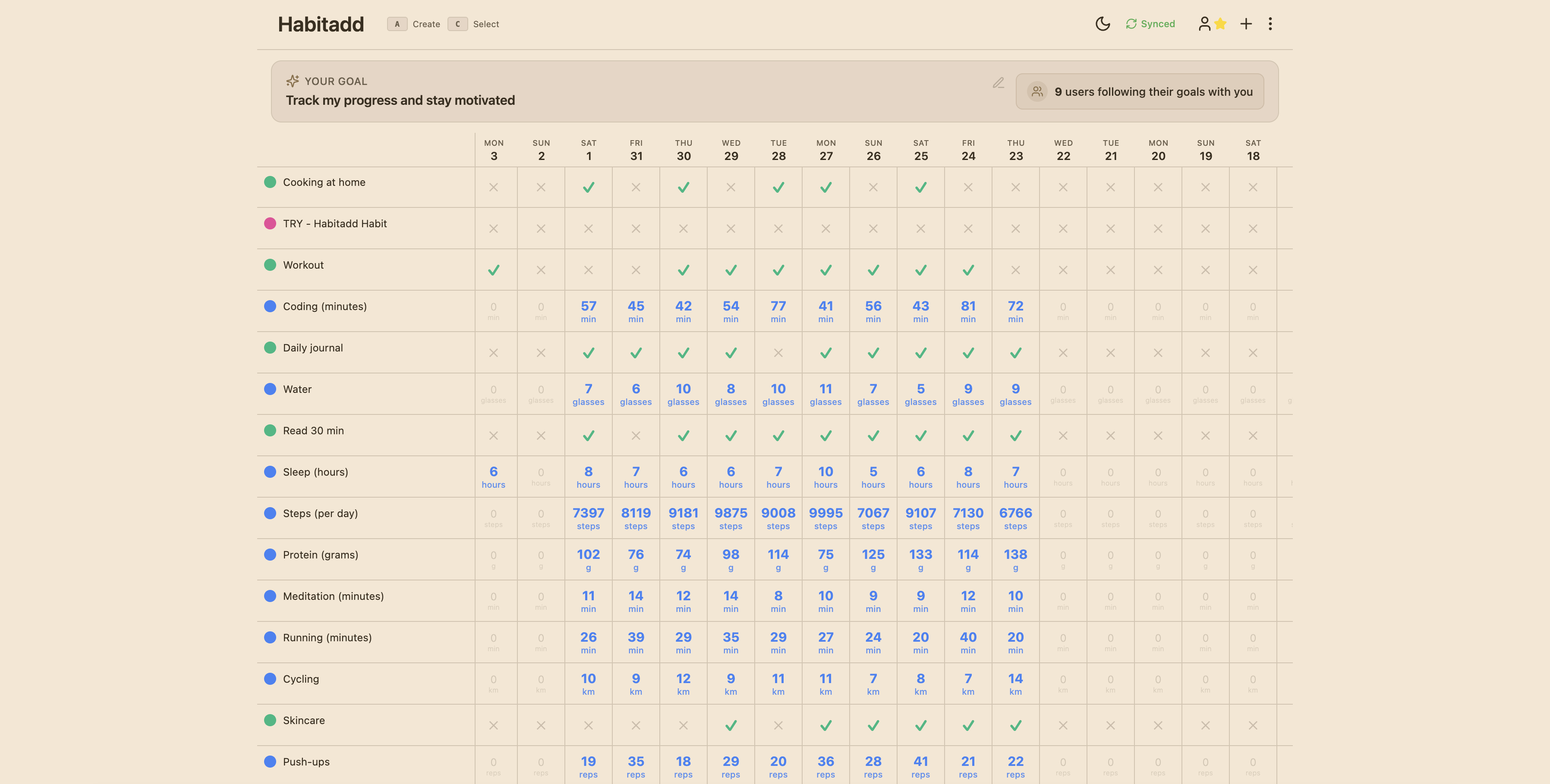The height and width of the screenshot is (784, 1550).
Task: Select the SAT 1 column header
Action: click(588, 149)
